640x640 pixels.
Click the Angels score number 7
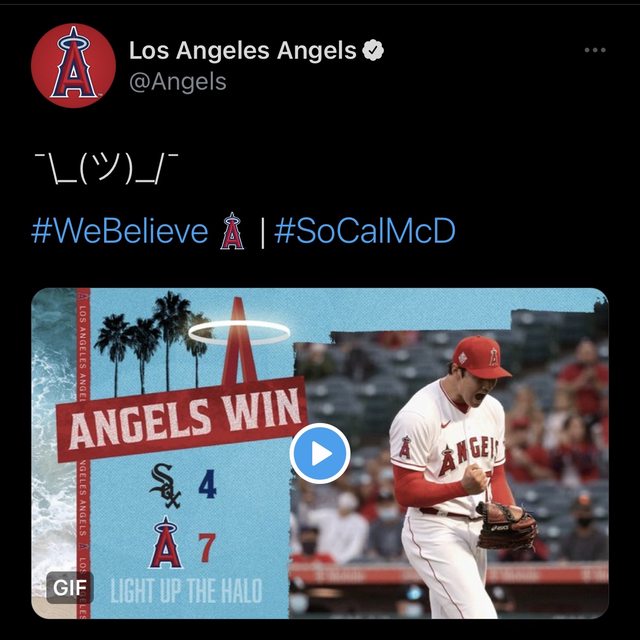tap(207, 547)
